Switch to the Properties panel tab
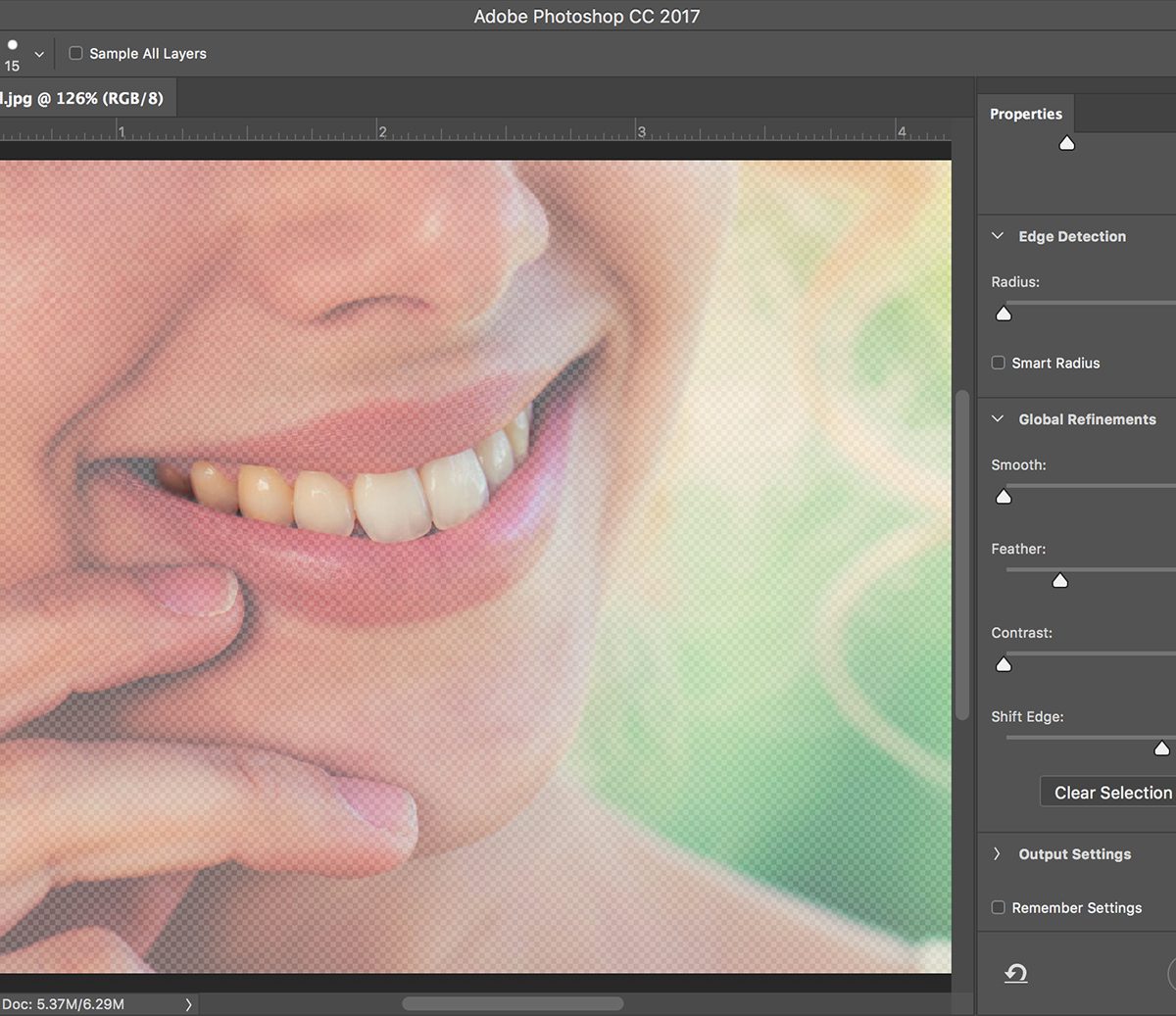 (1025, 114)
